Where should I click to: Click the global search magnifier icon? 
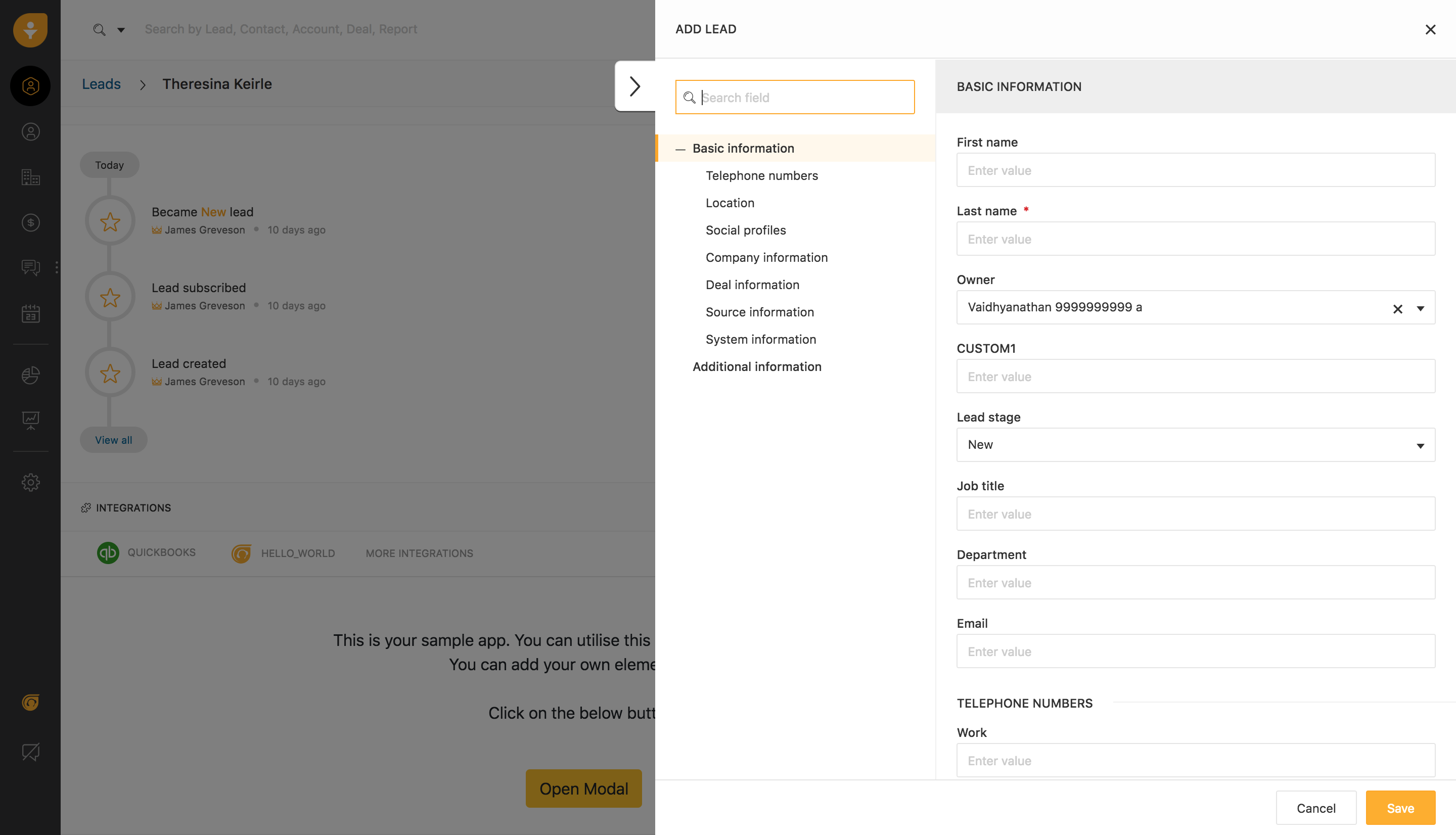[x=99, y=29]
